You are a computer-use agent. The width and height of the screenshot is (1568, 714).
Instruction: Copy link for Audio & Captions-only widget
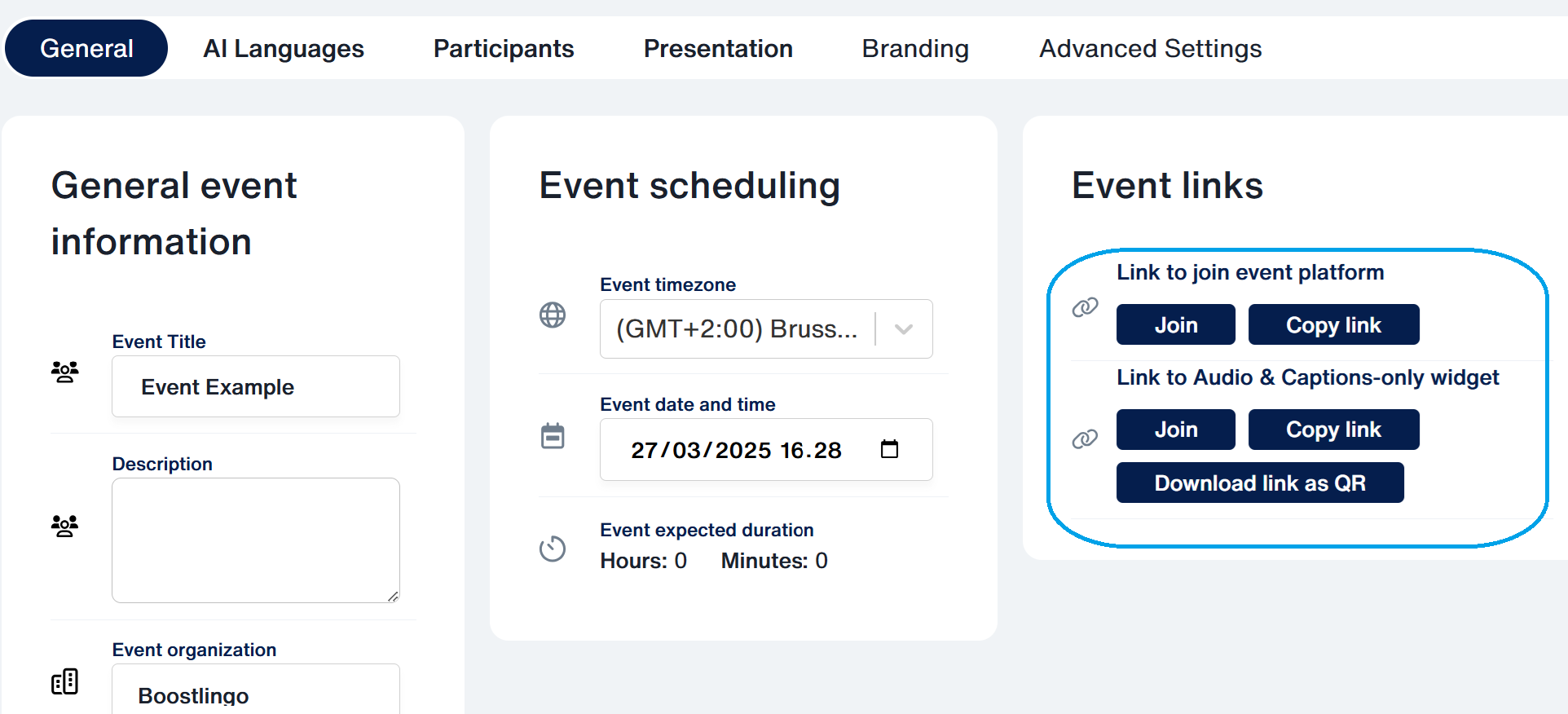1334,430
